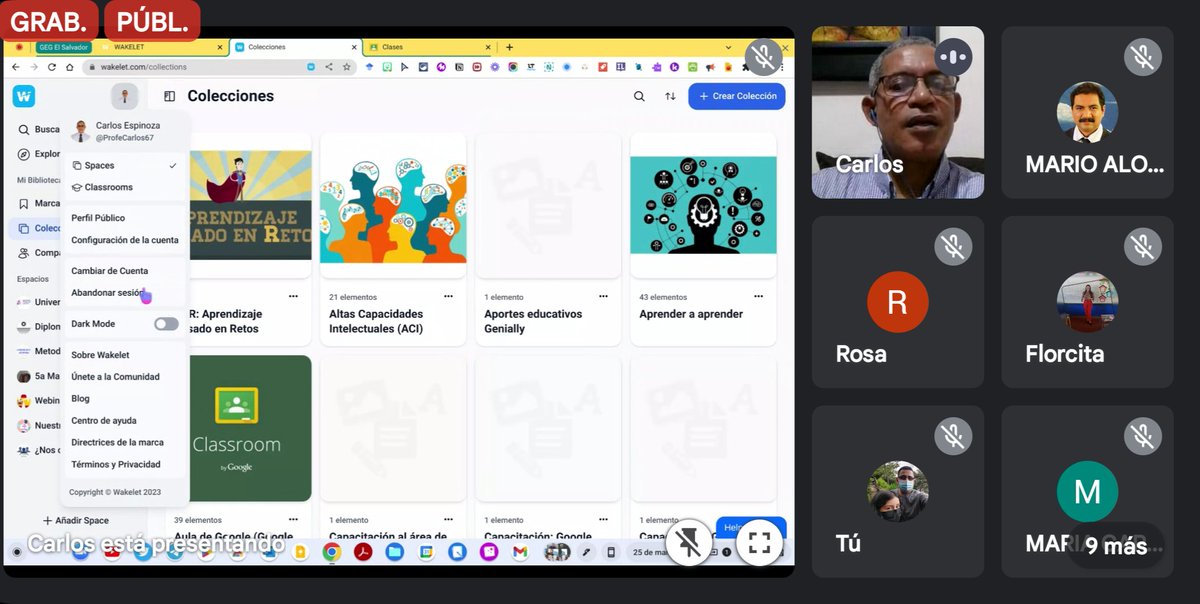Open Configuración de la cuenta
The image size is (1200, 604).
[x=125, y=240]
